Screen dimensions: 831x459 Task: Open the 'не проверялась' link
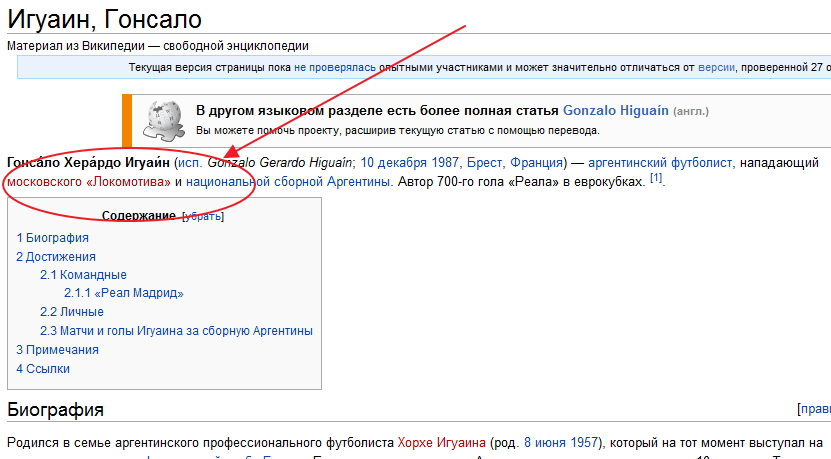tap(334, 67)
